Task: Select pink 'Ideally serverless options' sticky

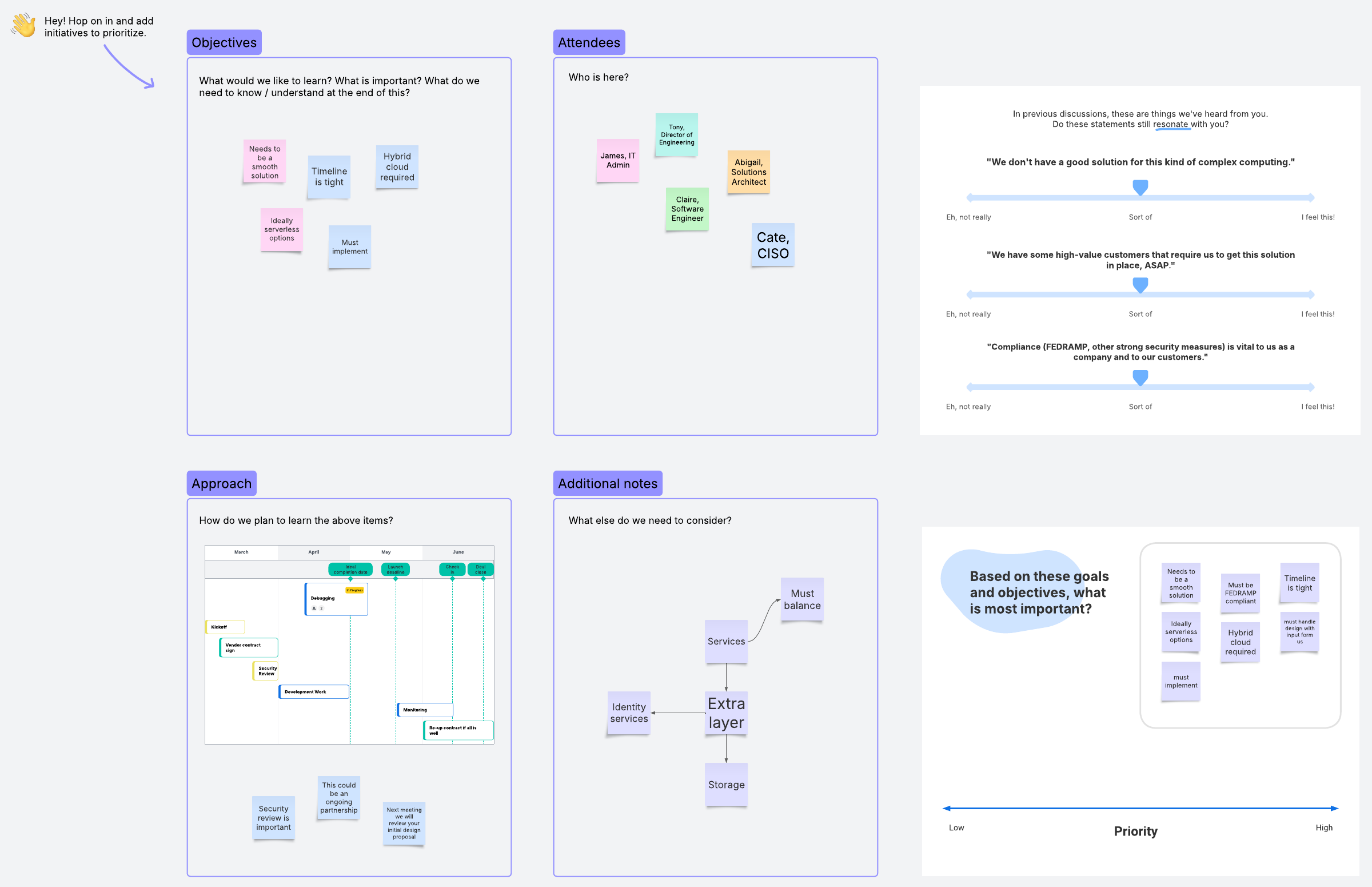Action: [281, 229]
